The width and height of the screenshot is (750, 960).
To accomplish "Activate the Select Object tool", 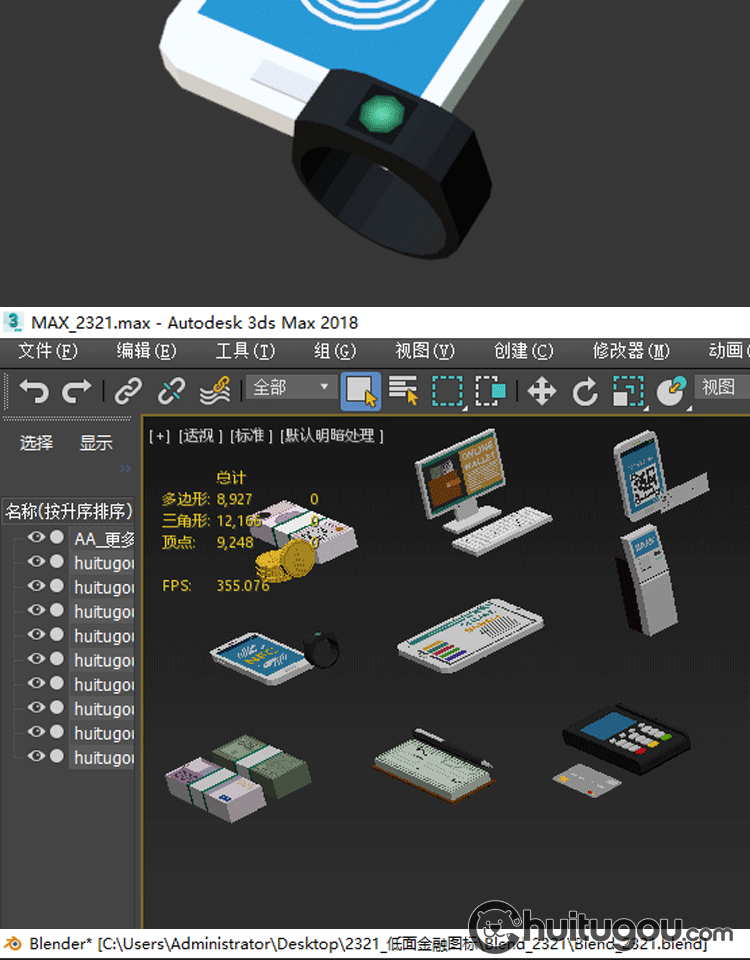I will click(360, 390).
